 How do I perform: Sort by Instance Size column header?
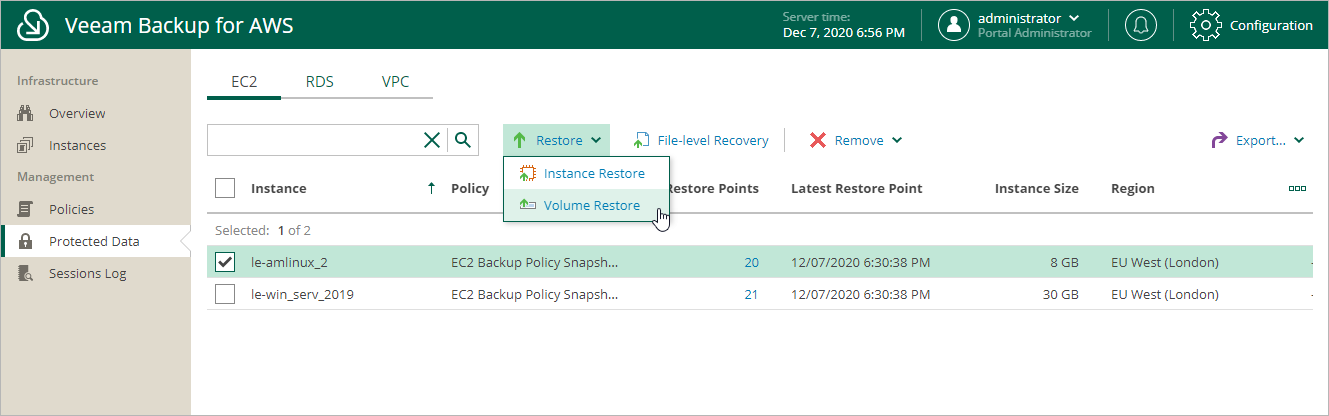coord(1036,188)
